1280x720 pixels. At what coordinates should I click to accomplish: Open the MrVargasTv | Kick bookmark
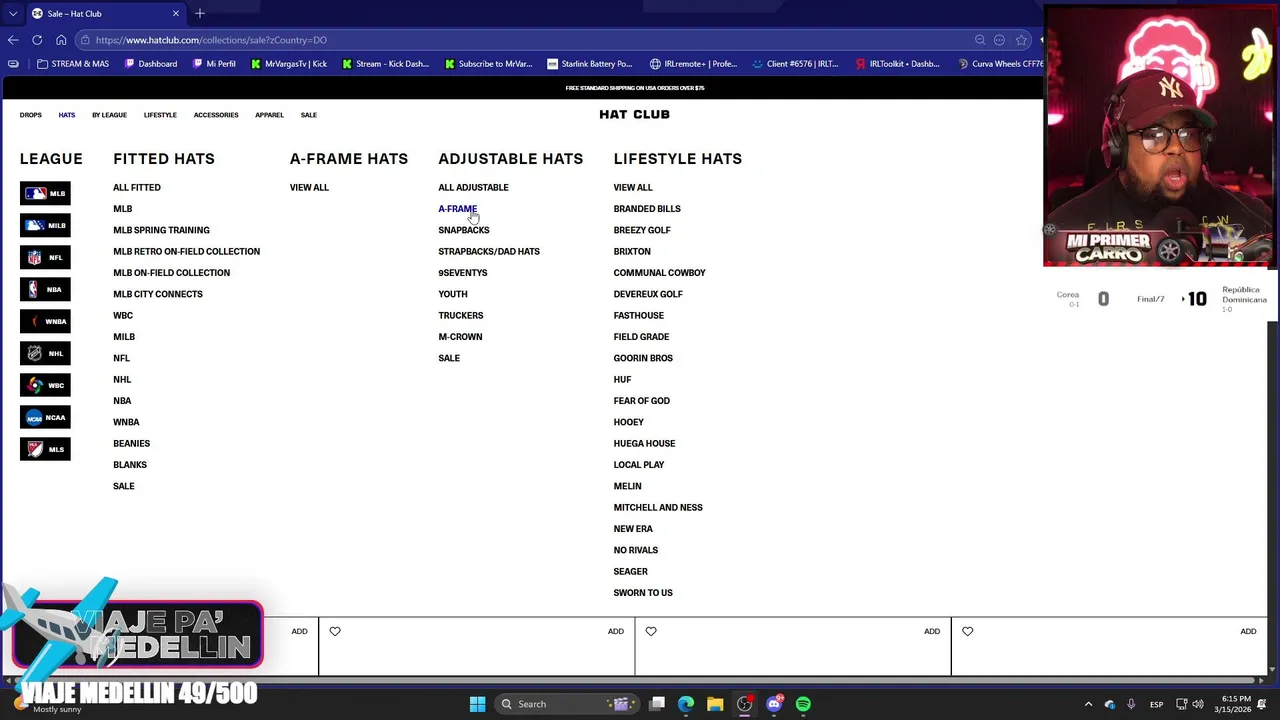289,64
